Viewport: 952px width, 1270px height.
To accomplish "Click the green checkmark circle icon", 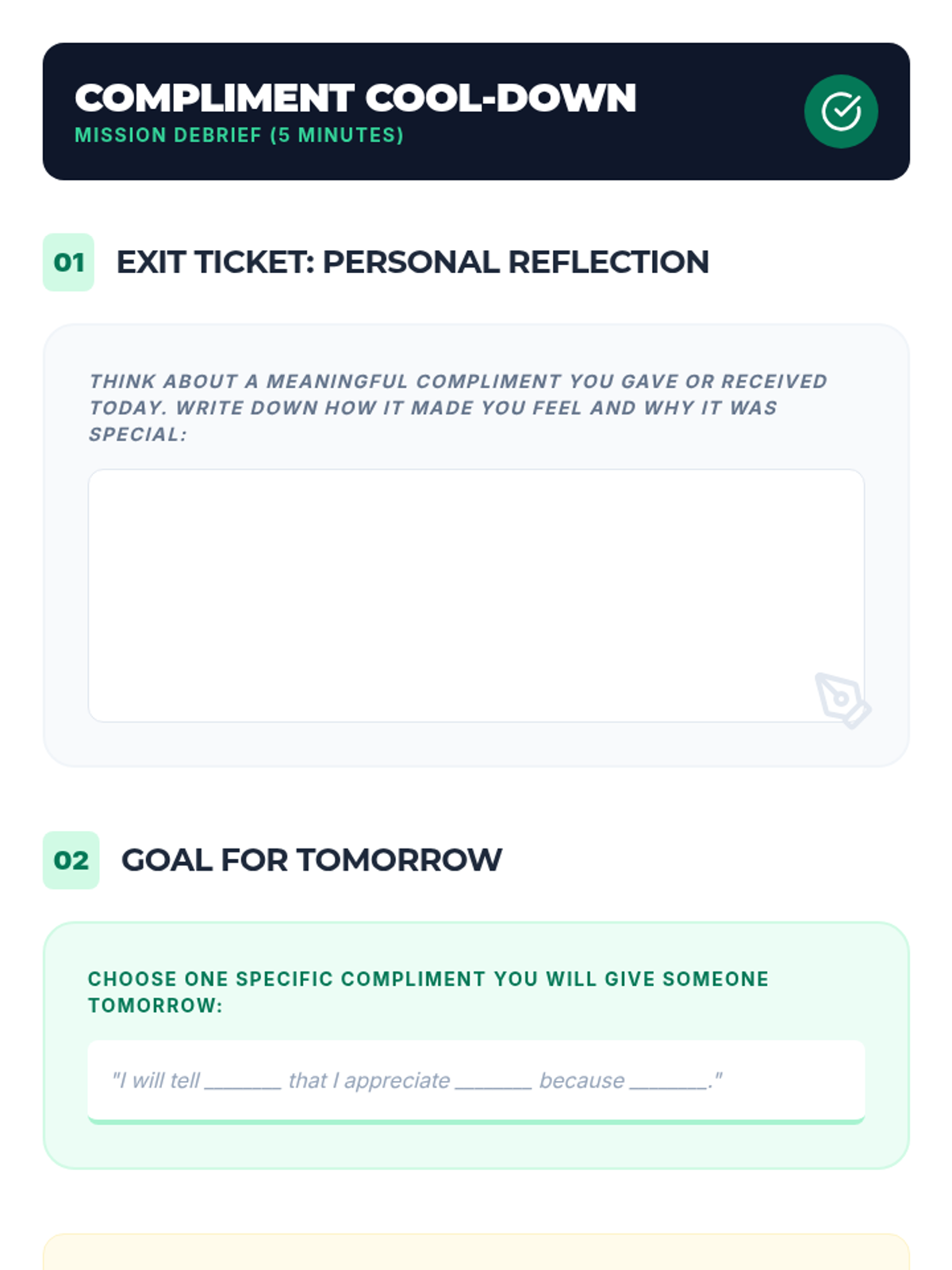I will point(841,111).
